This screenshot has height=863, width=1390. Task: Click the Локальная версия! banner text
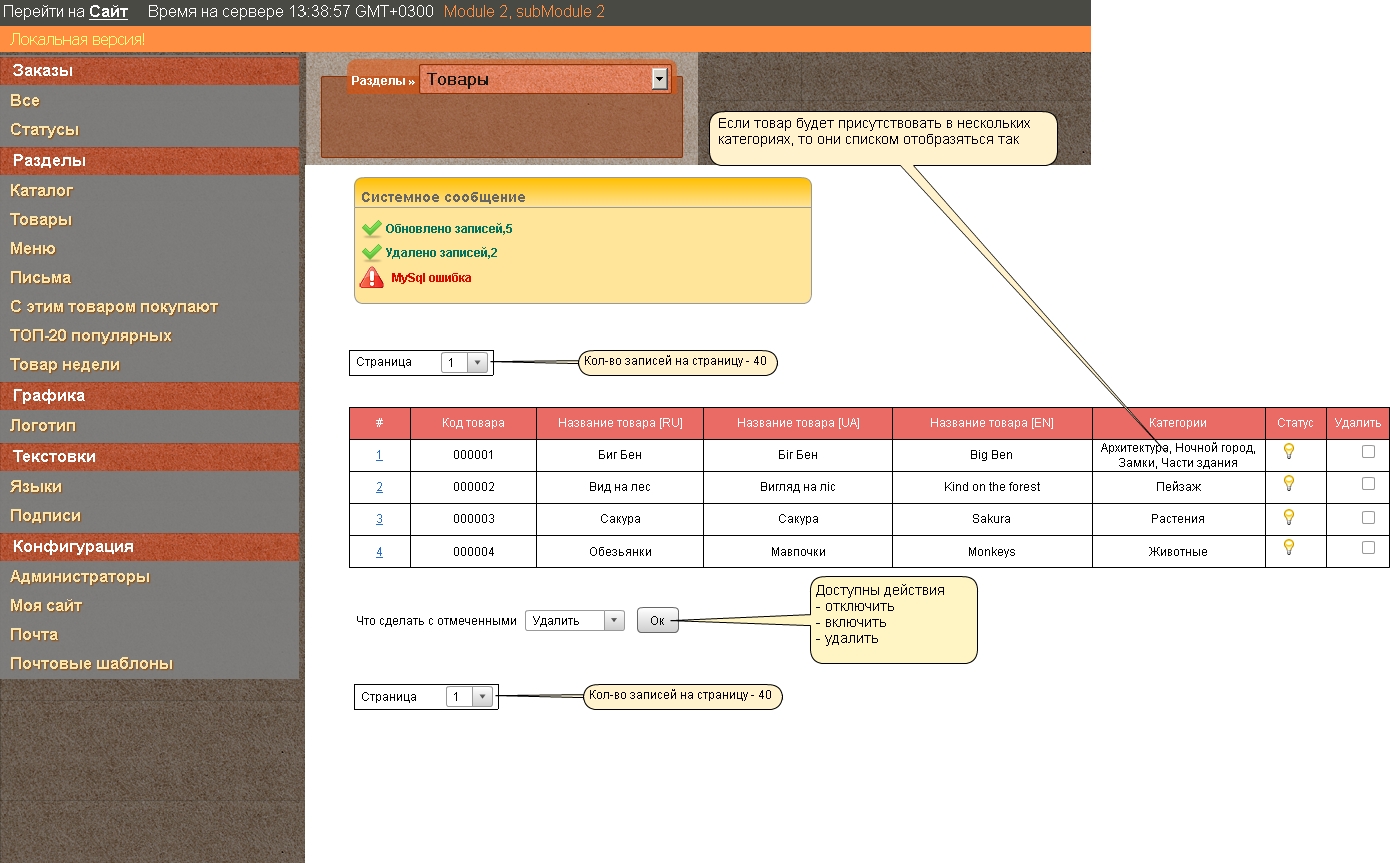(x=77, y=39)
